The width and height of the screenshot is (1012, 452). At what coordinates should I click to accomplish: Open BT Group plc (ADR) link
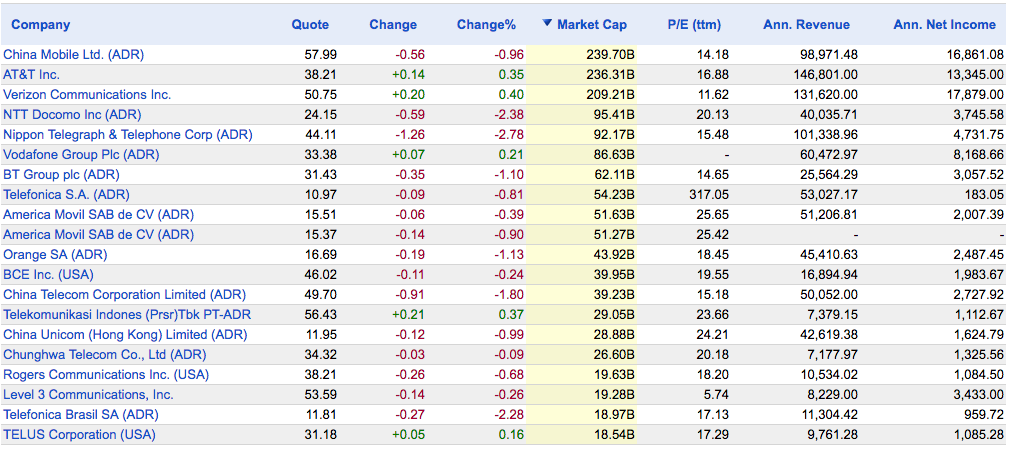(61, 175)
